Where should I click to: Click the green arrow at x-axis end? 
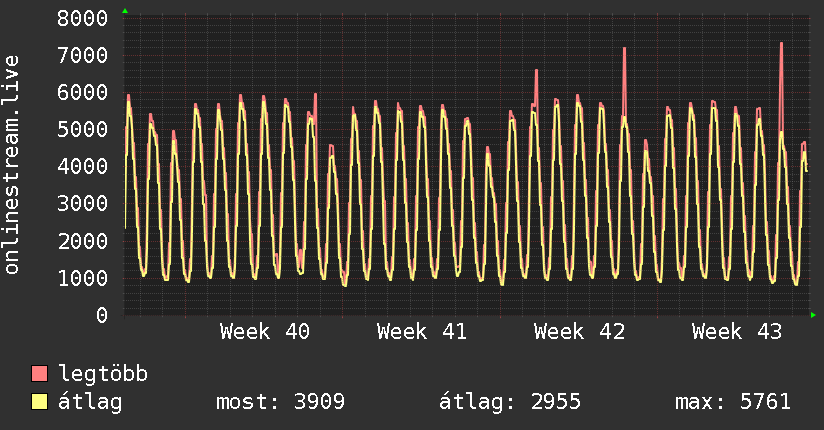coord(813,315)
